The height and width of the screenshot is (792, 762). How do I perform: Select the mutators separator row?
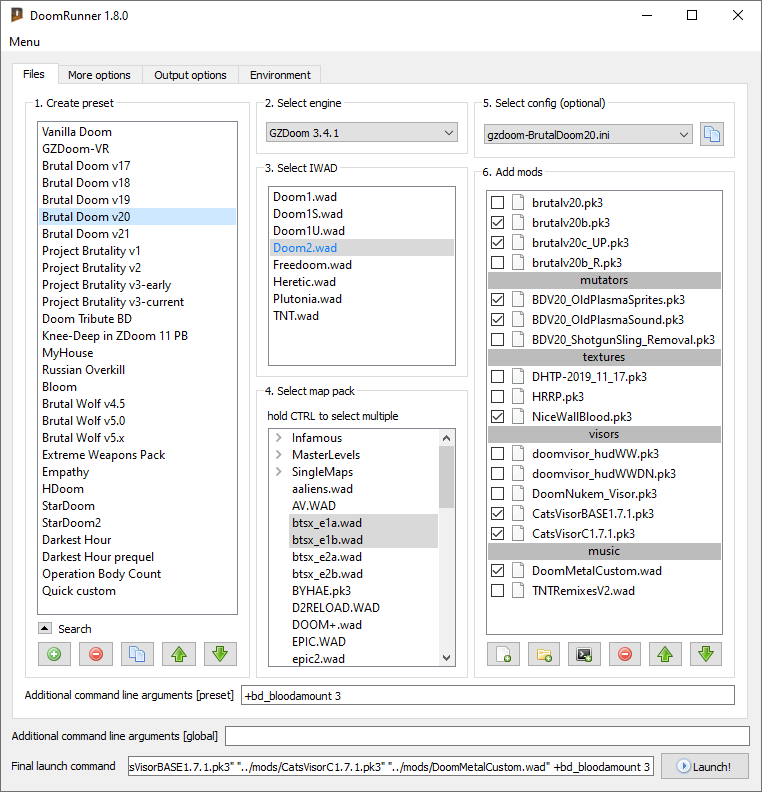coord(604,280)
